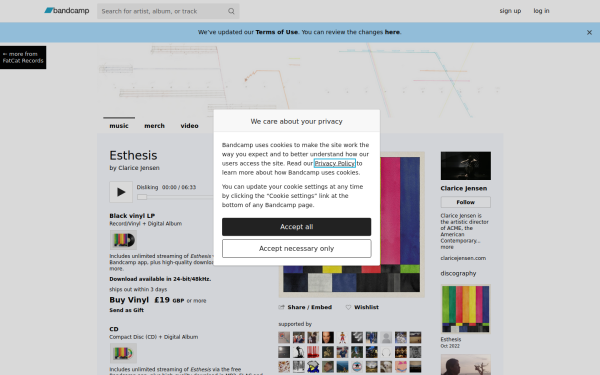
Task: Dismiss the Terms of Use banner
Action: pos(589,33)
